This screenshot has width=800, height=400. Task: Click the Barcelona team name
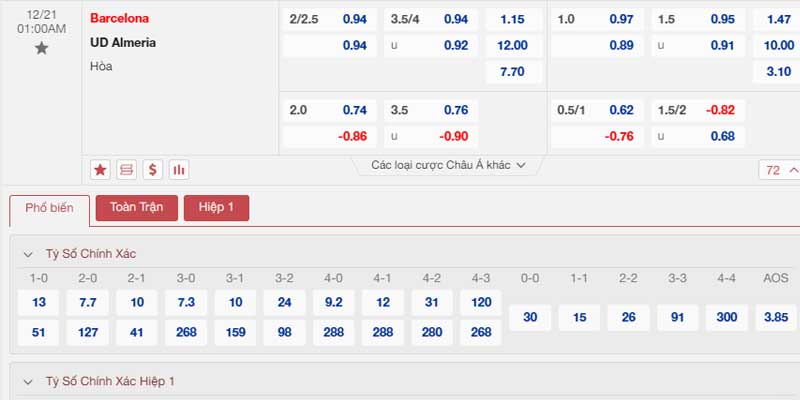point(119,18)
